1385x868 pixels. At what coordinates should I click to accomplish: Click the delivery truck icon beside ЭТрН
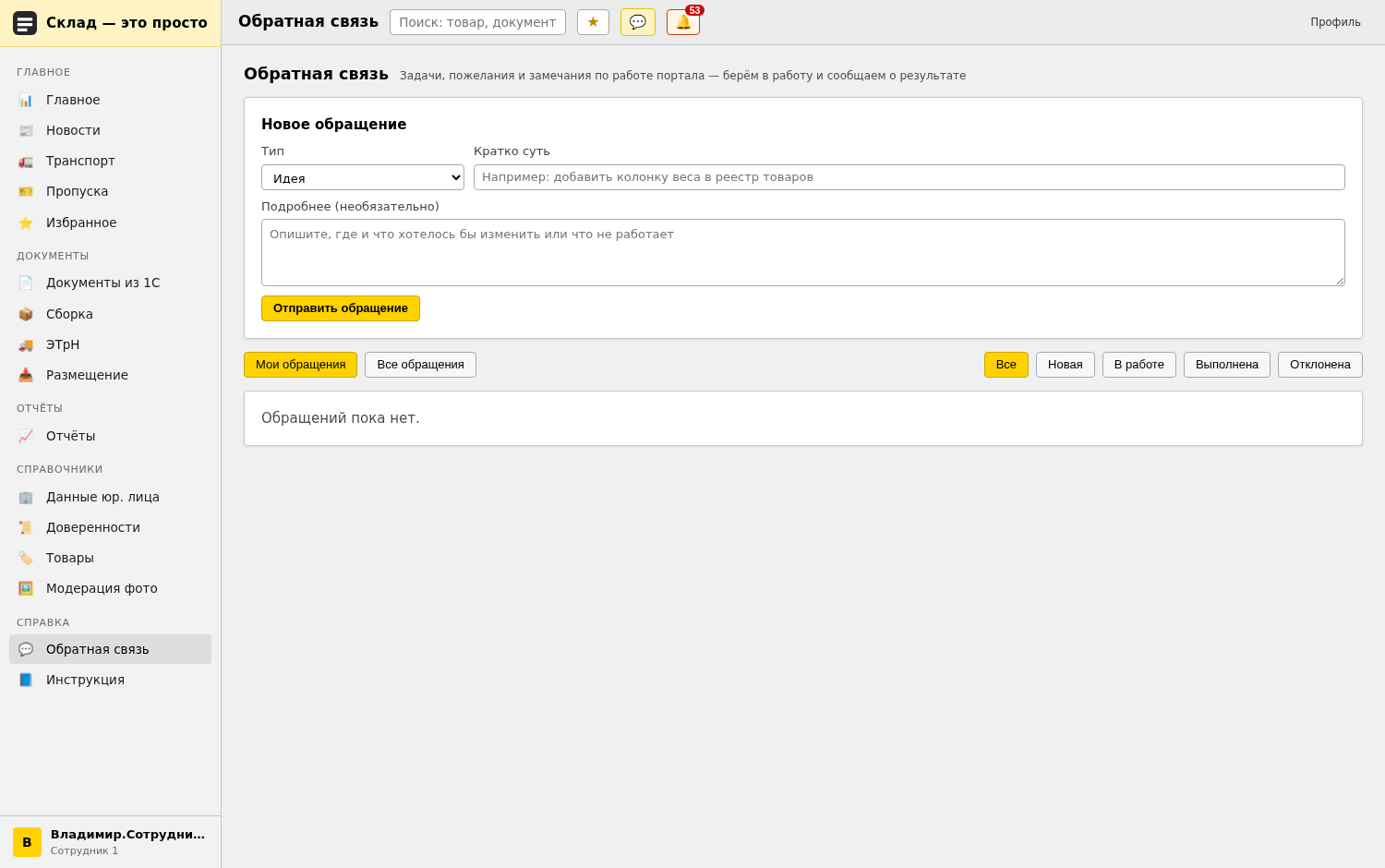(x=26, y=344)
